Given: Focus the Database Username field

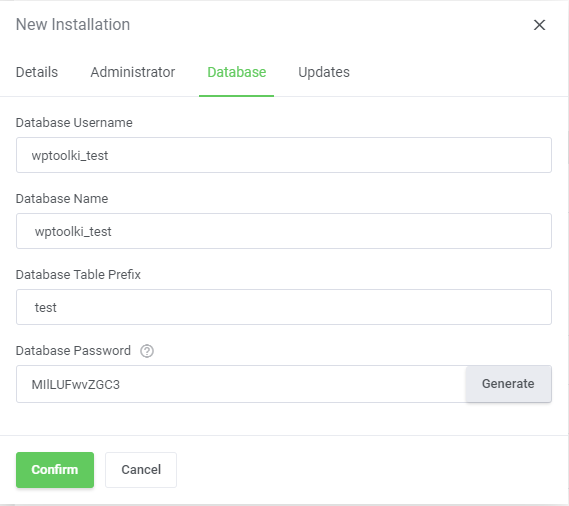Looking at the screenshot, I should tap(284, 155).
